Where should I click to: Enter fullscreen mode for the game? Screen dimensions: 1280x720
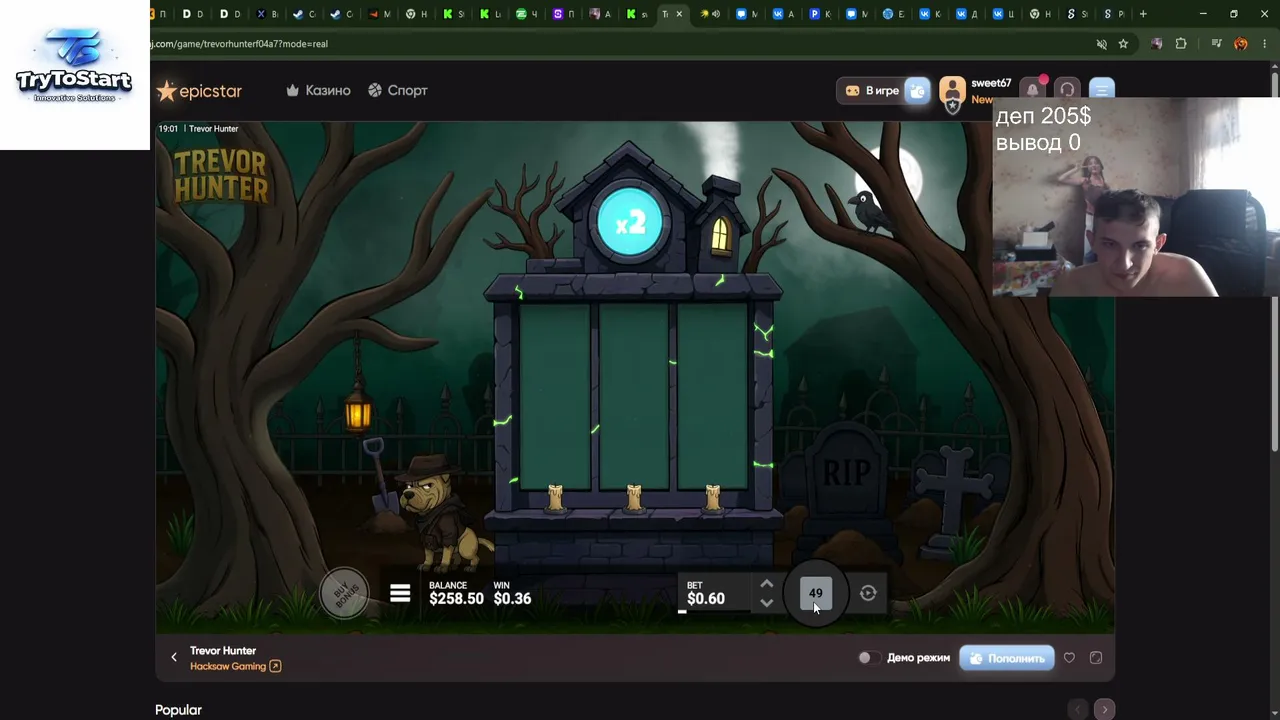click(x=1096, y=658)
